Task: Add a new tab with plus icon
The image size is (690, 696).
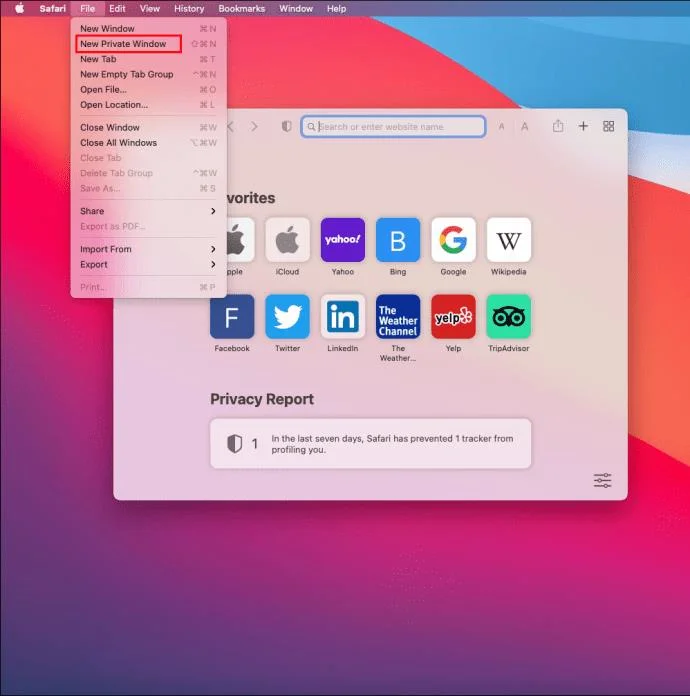Action: (x=583, y=126)
